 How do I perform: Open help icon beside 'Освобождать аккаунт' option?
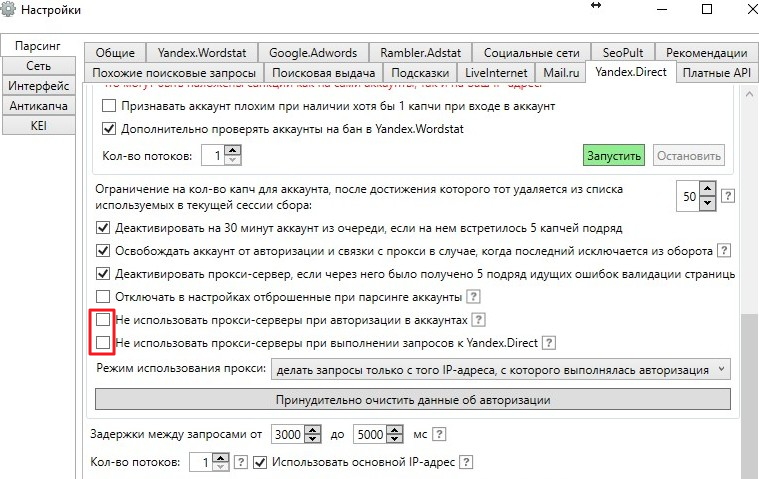[x=723, y=251]
